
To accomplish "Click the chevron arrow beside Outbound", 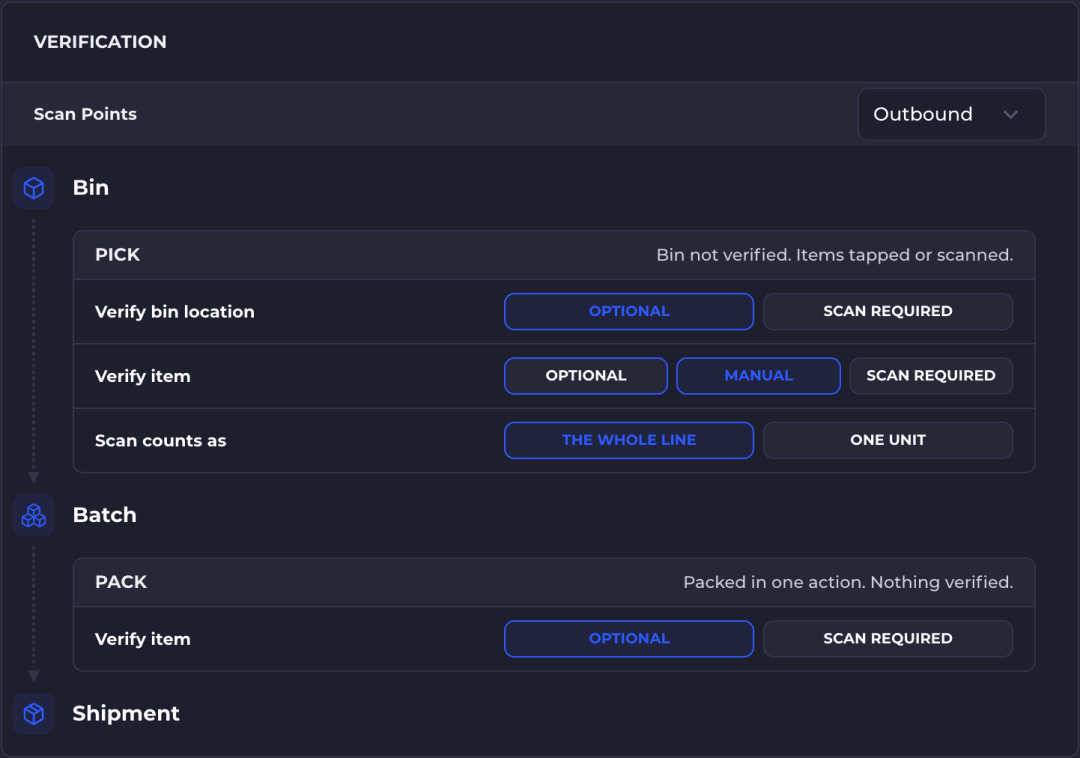I will [1010, 114].
